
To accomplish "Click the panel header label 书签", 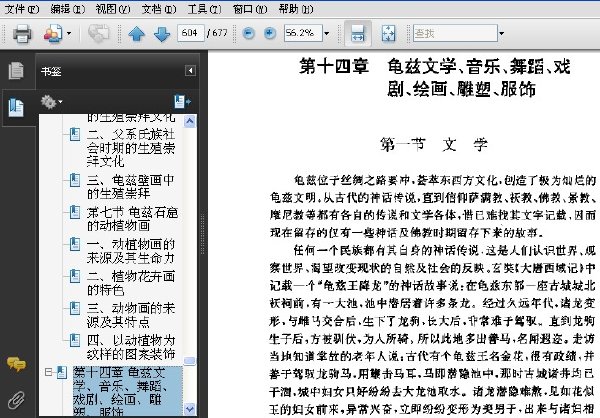I will [x=51, y=71].
